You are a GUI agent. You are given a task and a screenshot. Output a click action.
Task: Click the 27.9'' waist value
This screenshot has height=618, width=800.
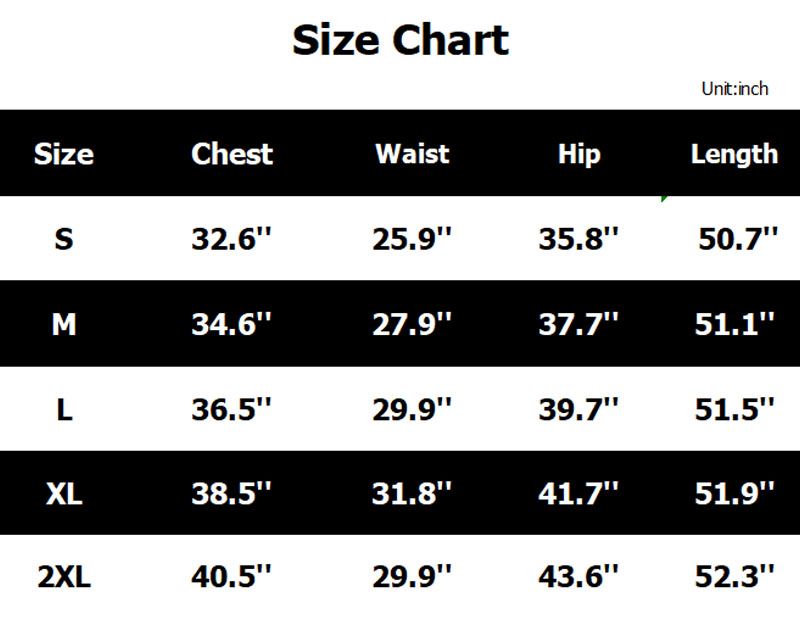coord(412,324)
